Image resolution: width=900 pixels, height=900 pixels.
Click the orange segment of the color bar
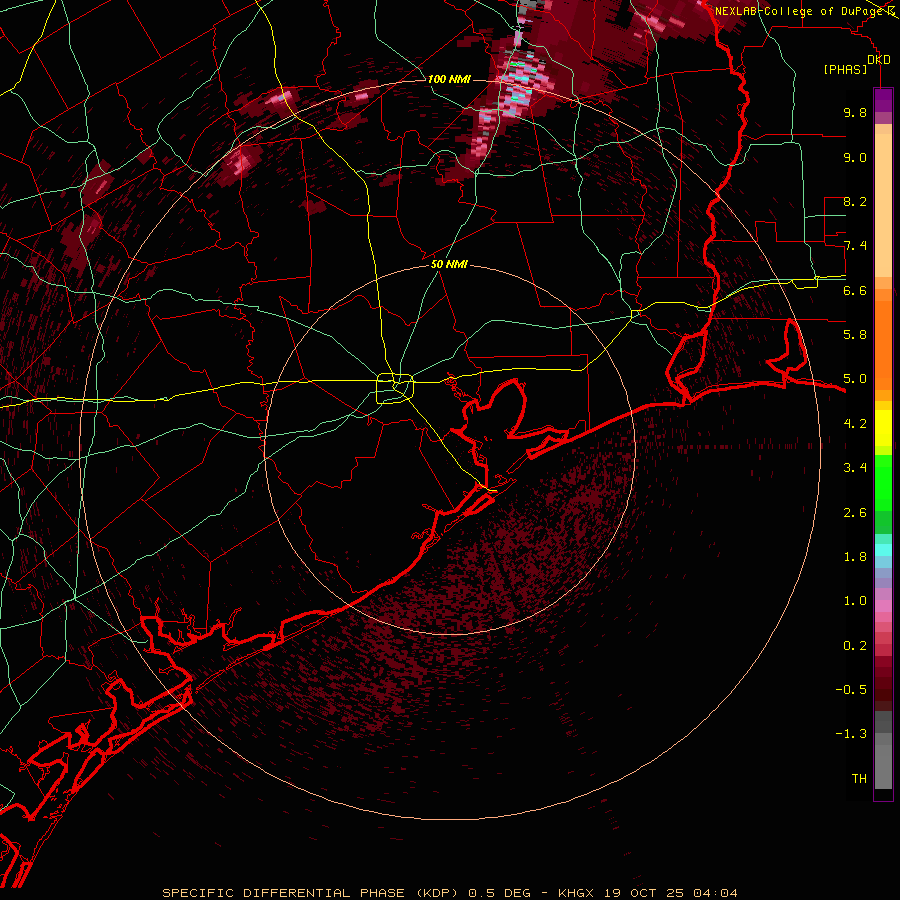coord(883,344)
